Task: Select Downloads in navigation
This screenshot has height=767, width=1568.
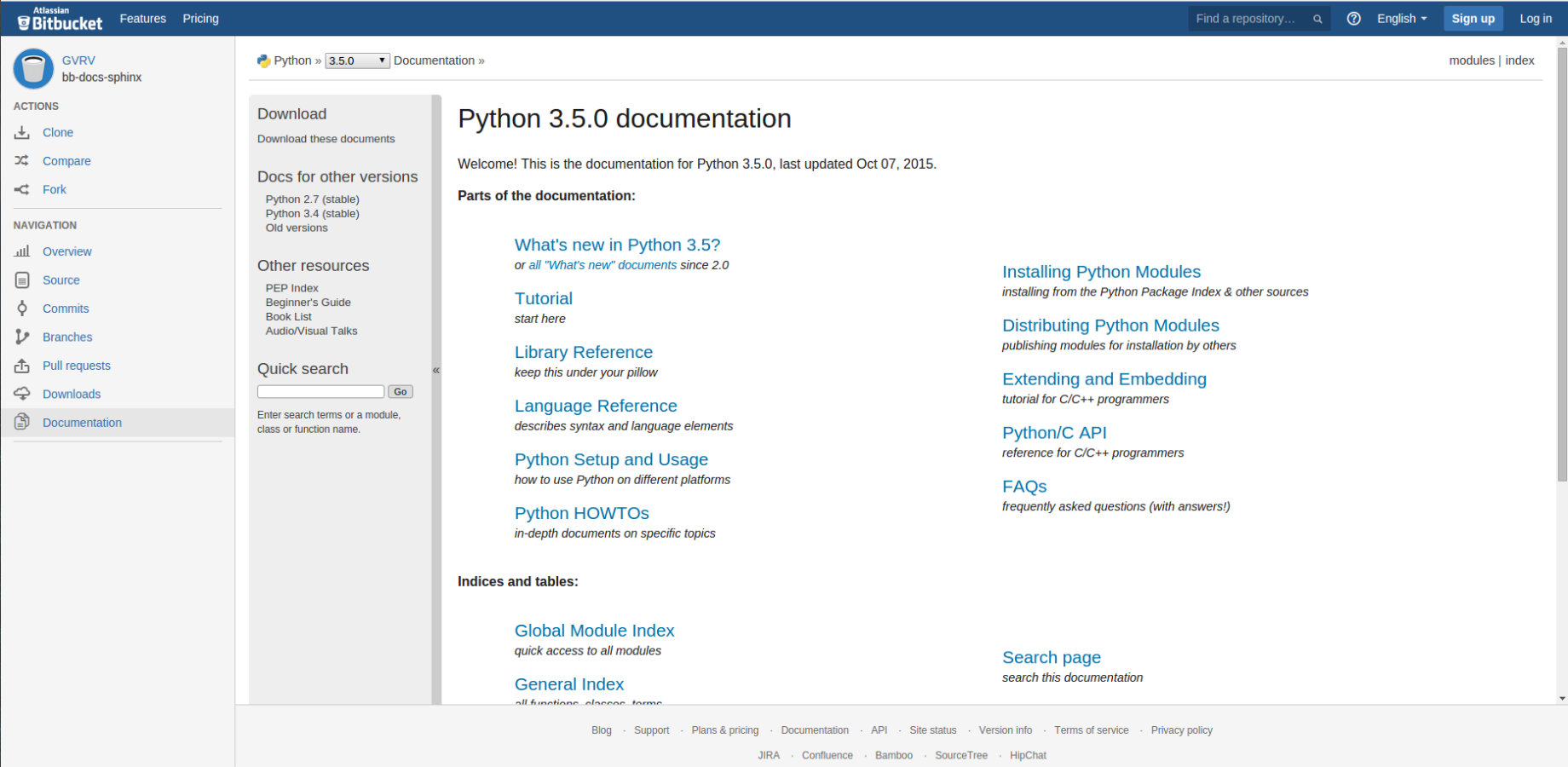Action: pos(72,394)
